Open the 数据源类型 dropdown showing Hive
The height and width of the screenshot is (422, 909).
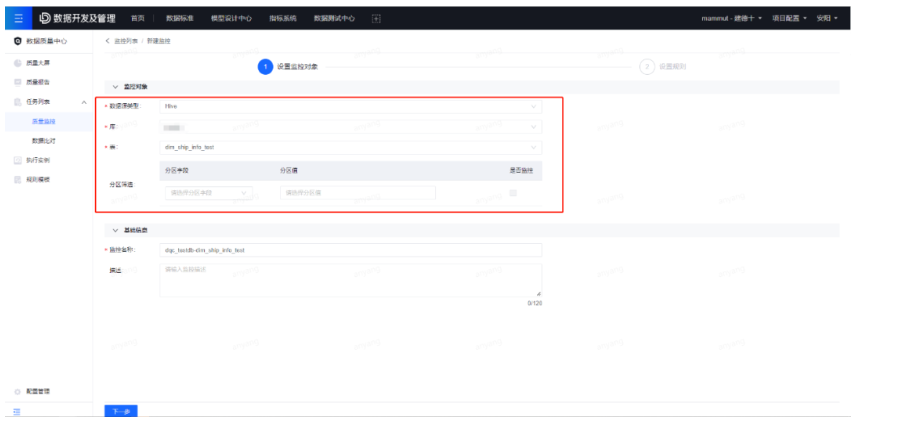(351, 107)
